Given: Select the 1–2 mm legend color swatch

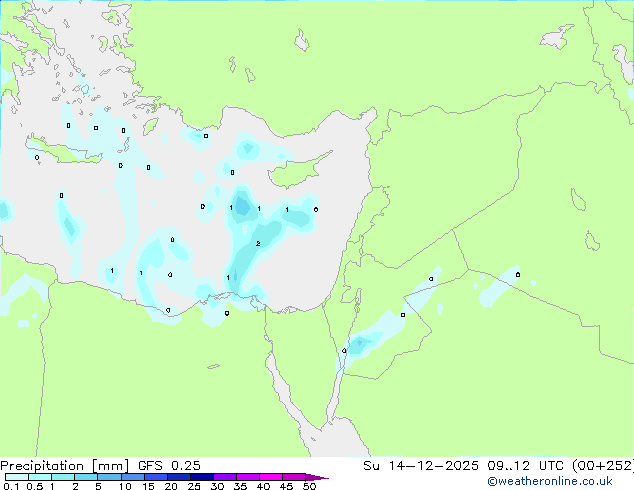Looking at the screenshot, I should [x=63, y=477].
